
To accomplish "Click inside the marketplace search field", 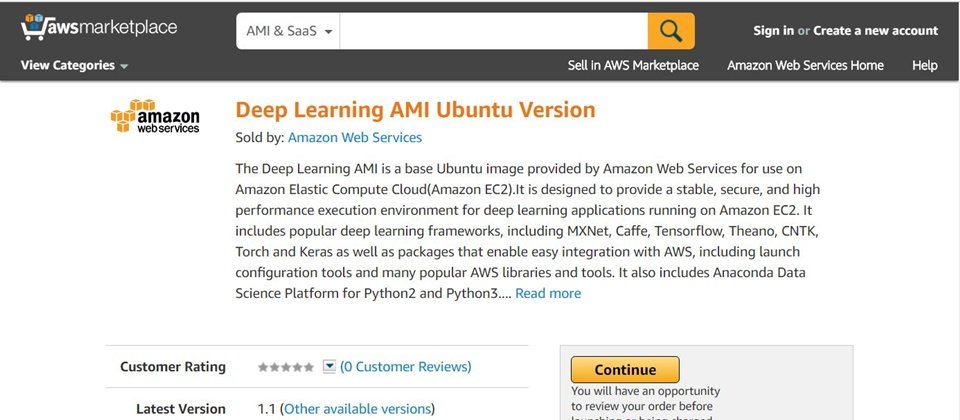I will [x=493, y=31].
